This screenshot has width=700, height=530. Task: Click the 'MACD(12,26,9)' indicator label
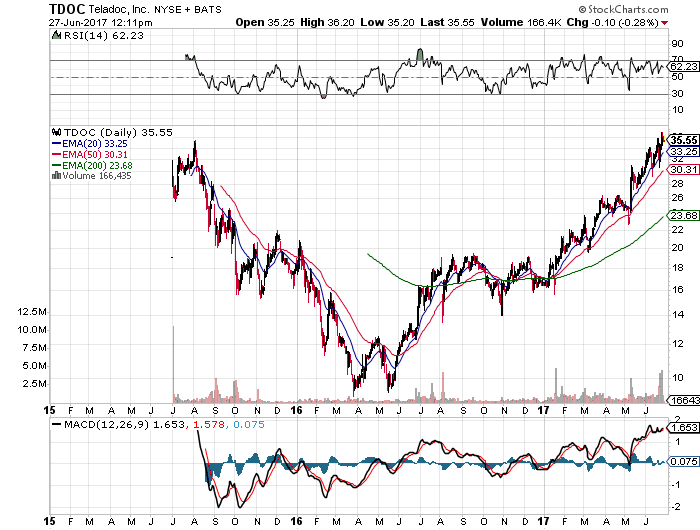coord(106,425)
